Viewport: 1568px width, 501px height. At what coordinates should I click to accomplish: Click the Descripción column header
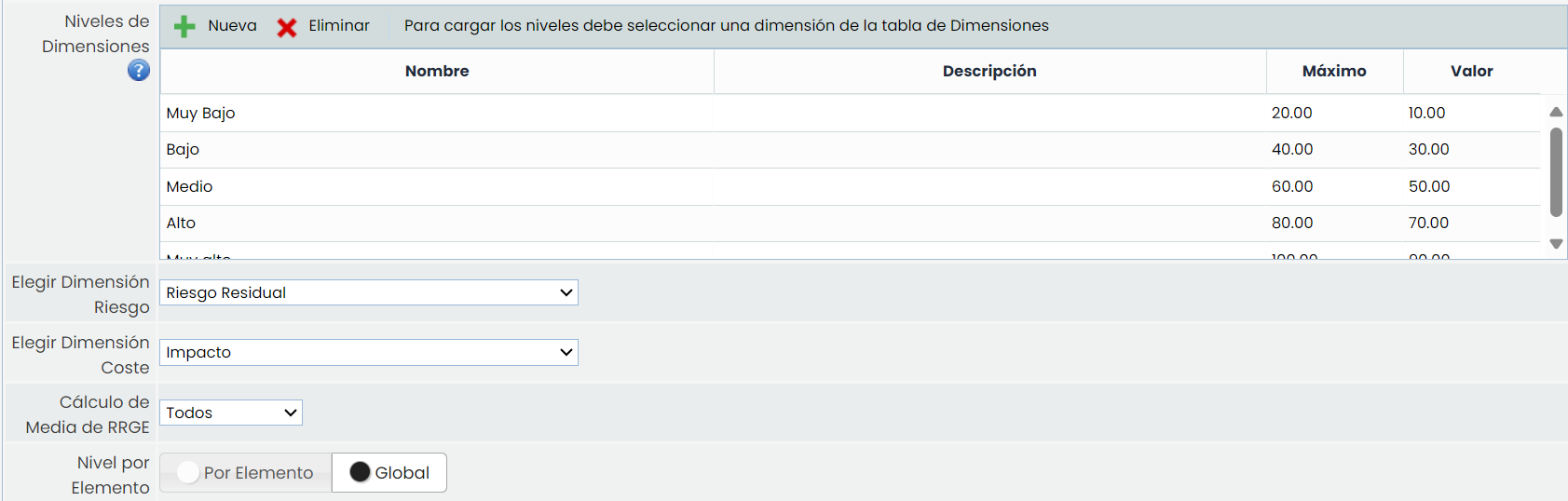[x=989, y=71]
